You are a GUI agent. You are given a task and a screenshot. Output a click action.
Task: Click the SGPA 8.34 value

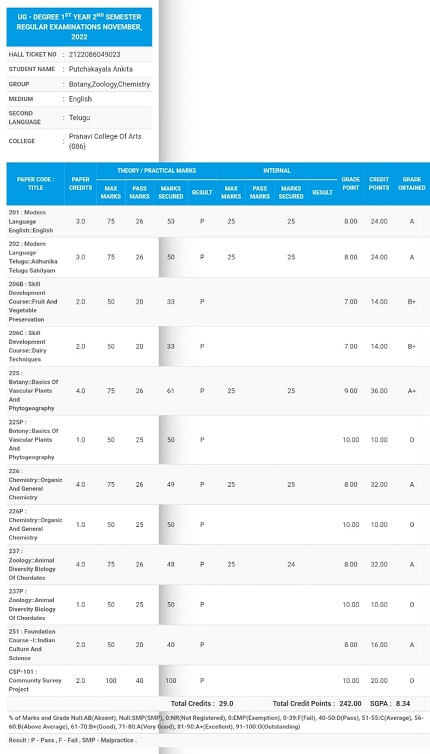click(390, 704)
